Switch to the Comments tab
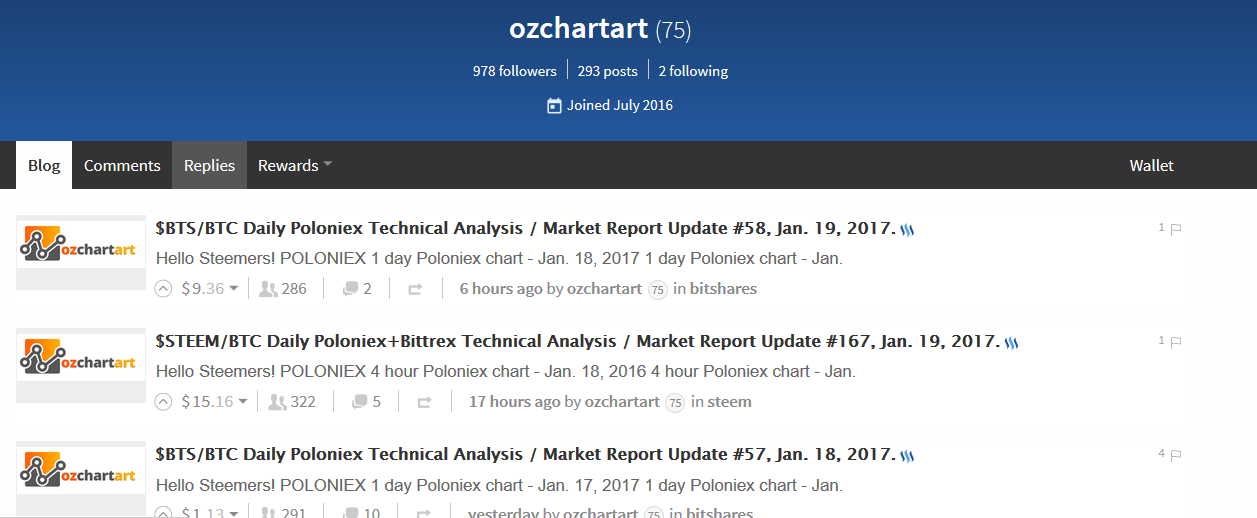 click(x=122, y=166)
